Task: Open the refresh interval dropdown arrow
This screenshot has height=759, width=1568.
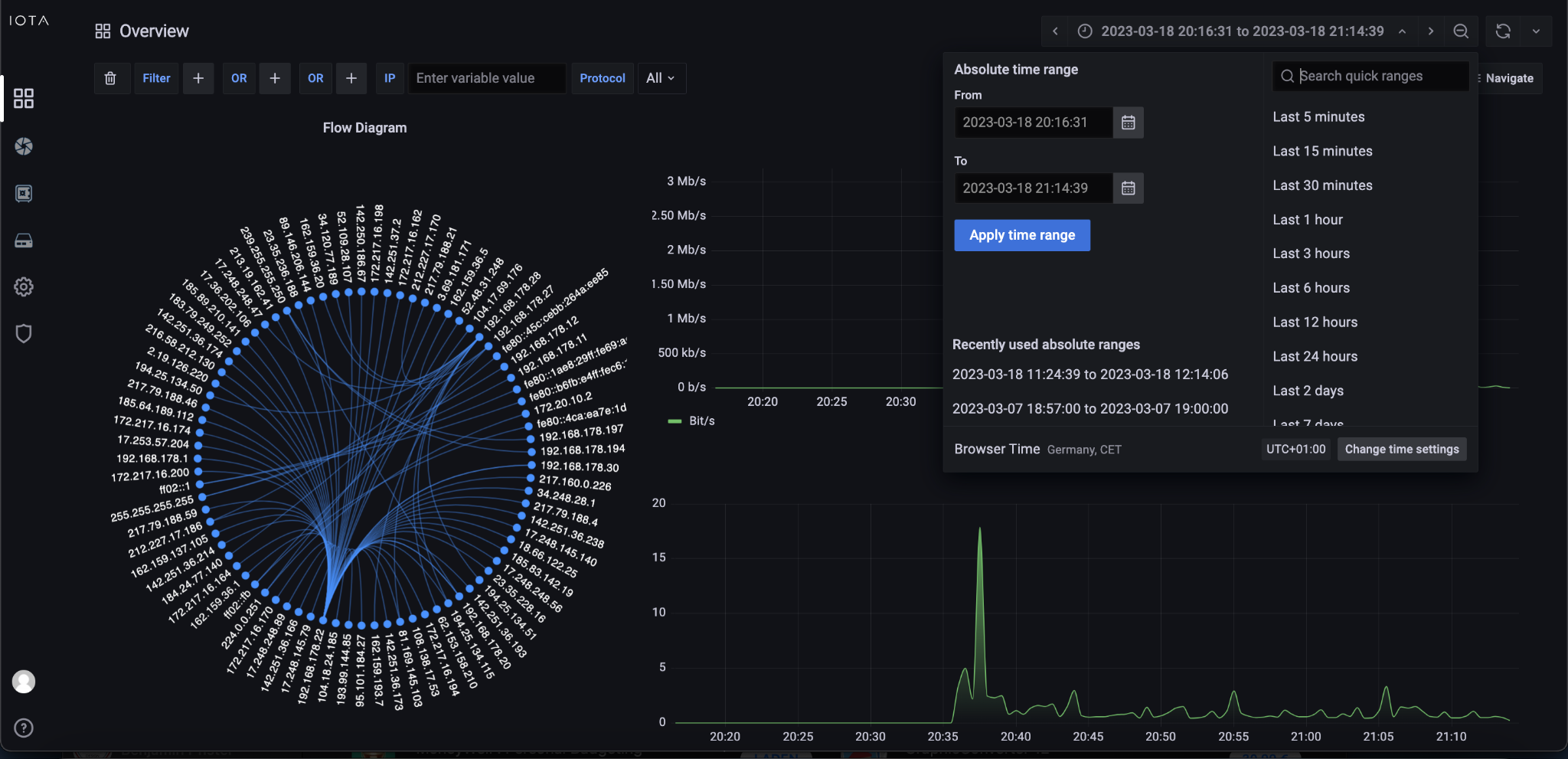Action: [1536, 31]
